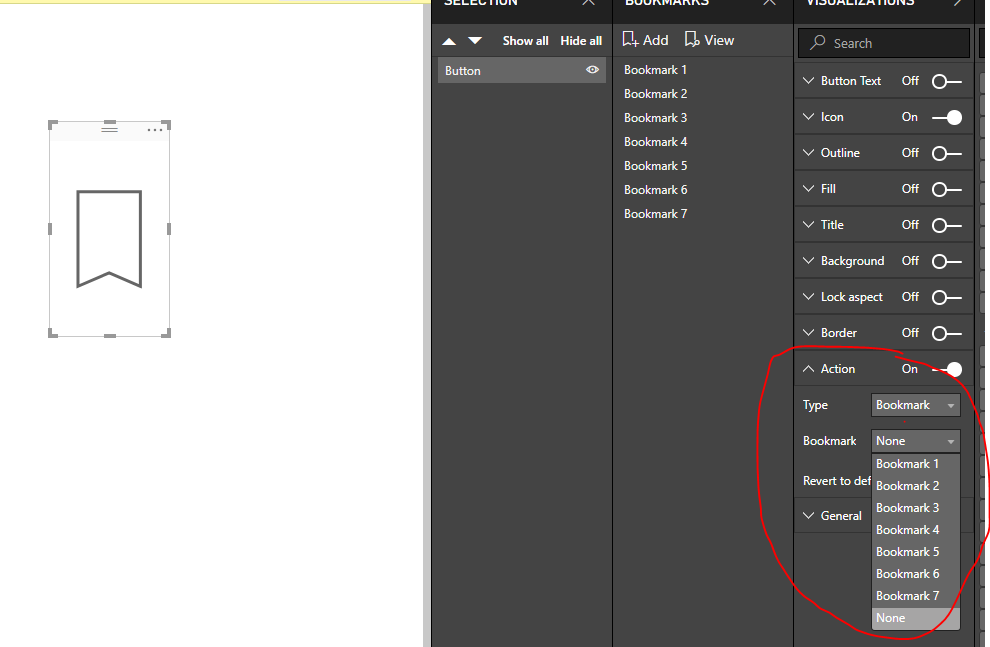Click Hide all in Selection pane
Viewport: 990px width, 647px height.
click(581, 41)
